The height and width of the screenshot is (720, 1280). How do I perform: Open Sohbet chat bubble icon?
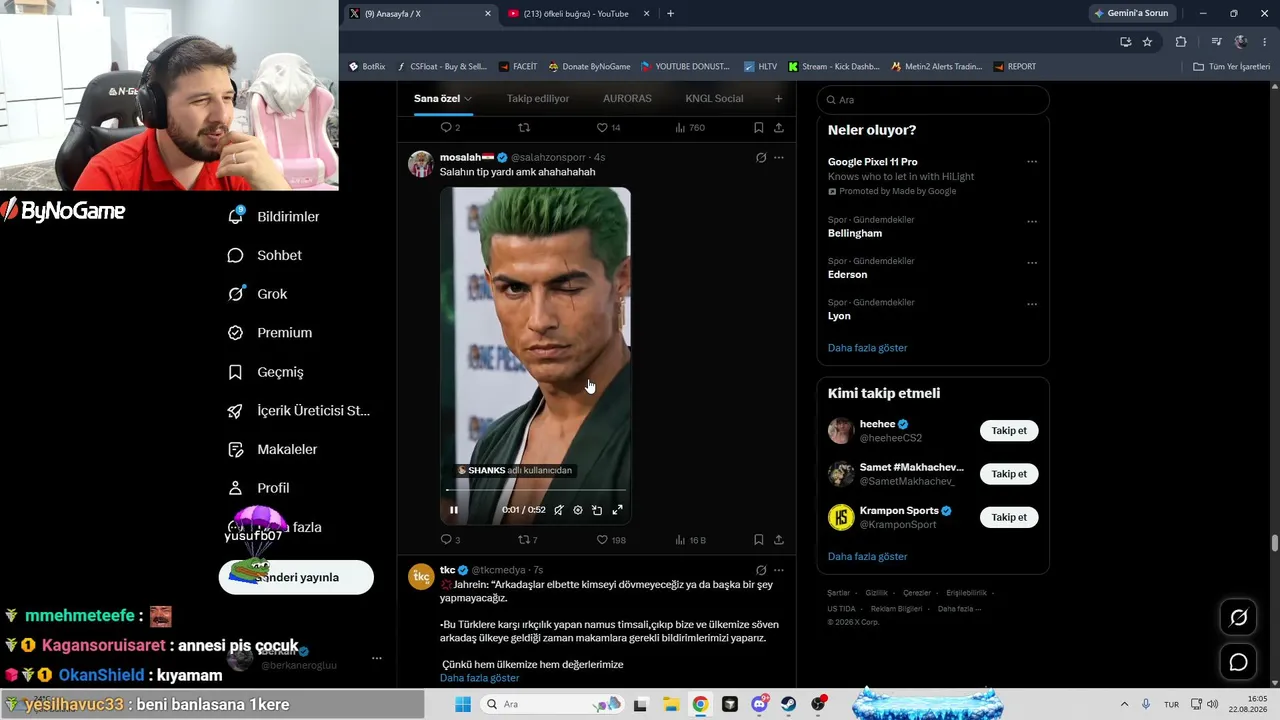coord(236,255)
